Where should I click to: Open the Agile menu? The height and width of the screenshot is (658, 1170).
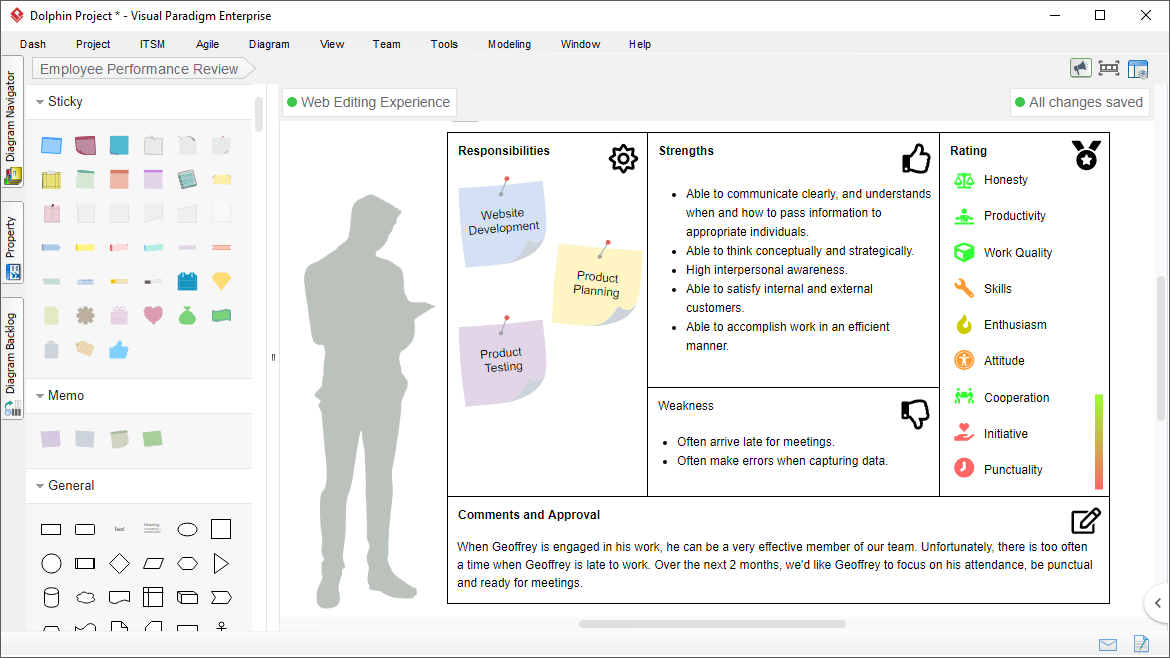[x=207, y=44]
